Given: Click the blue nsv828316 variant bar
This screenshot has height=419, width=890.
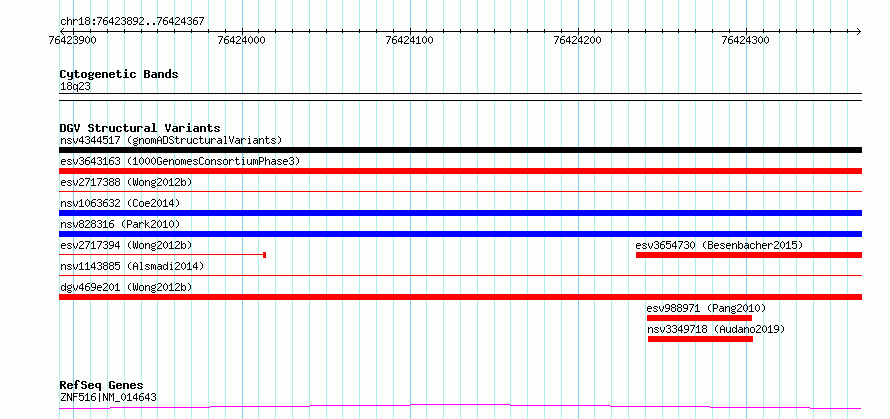Looking at the screenshot, I should coord(460,234).
